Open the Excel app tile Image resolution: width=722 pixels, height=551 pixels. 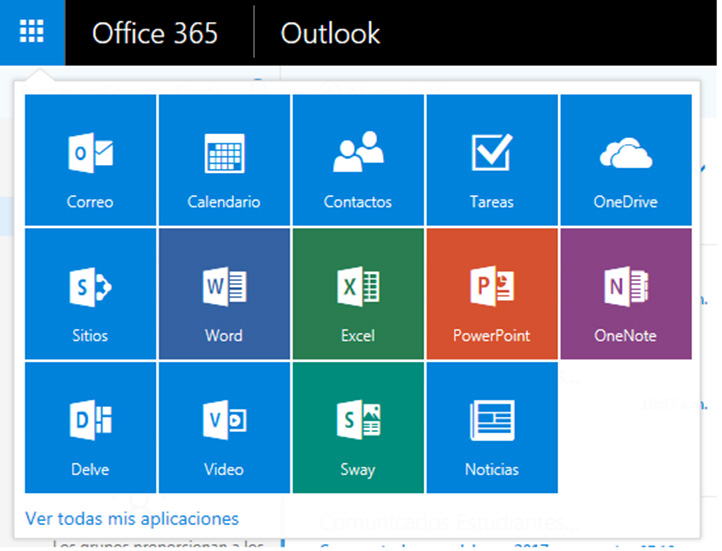click(x=358, y=294)
